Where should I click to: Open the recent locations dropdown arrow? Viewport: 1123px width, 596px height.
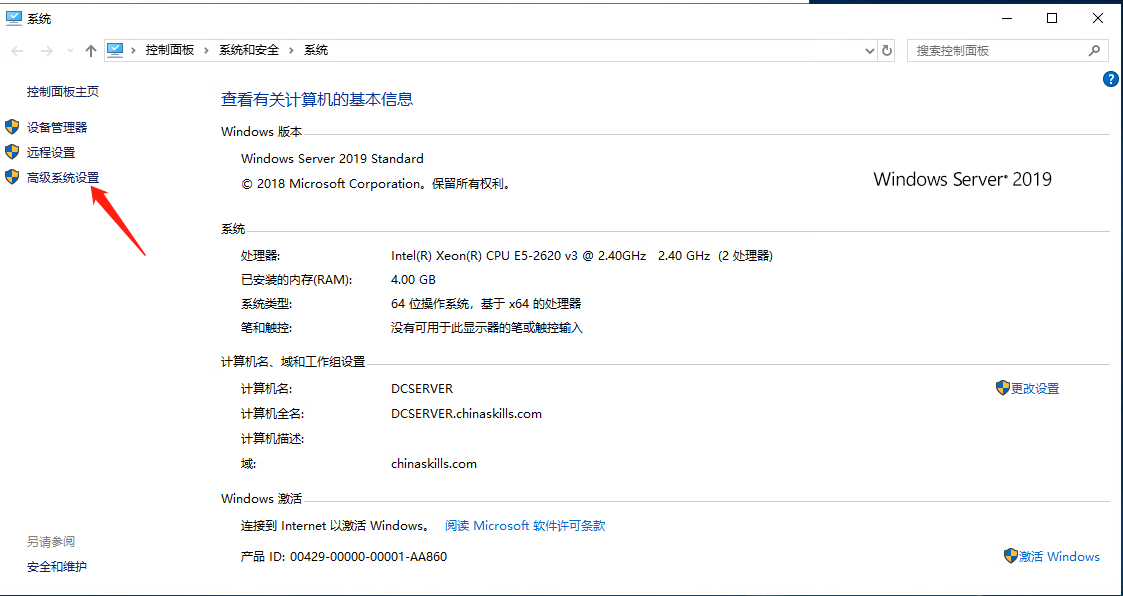[69, 51]
